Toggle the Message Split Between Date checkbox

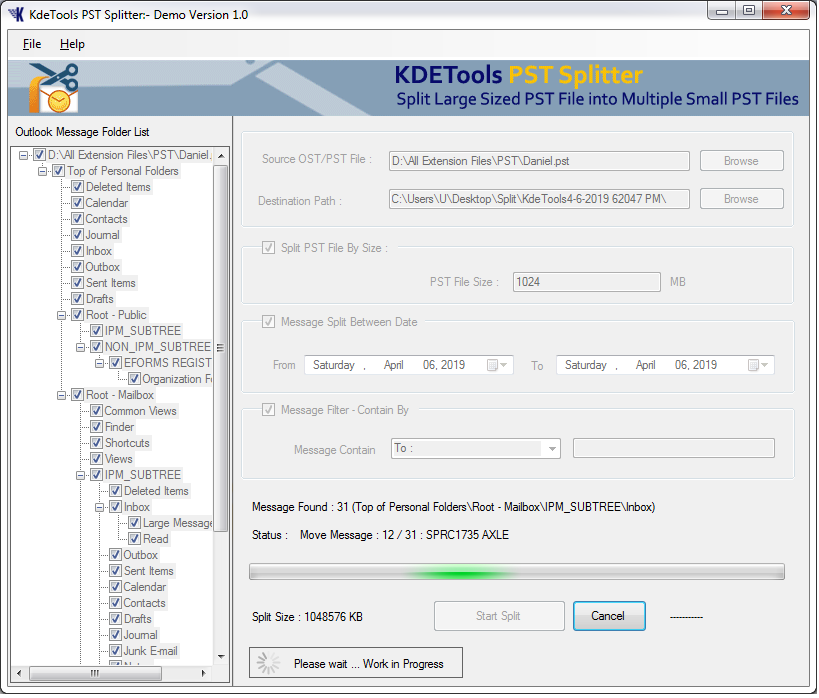pyautogui.click(x=268, y=322)
